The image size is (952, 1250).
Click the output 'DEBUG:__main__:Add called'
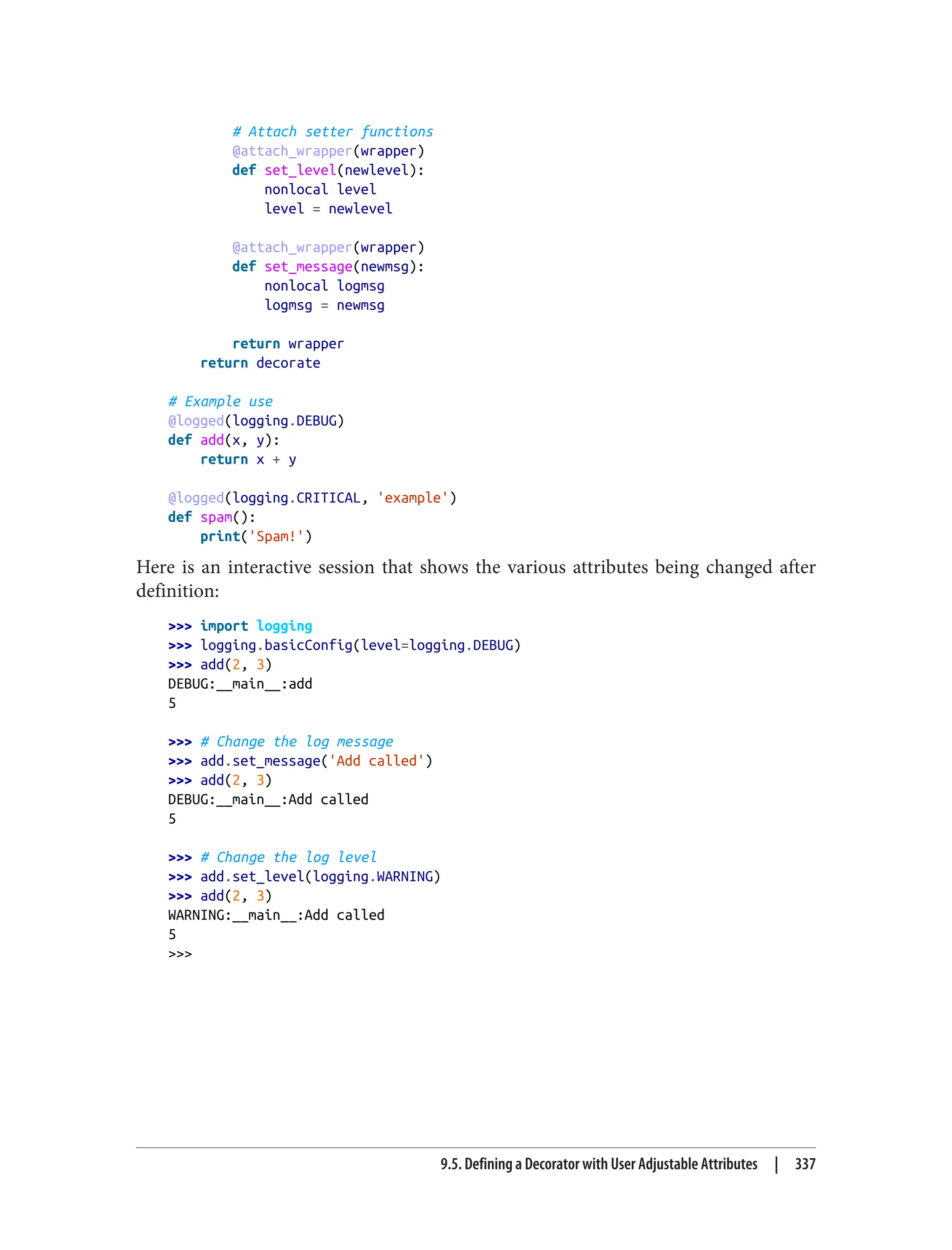pyautogui.click(x=268, y=799)
